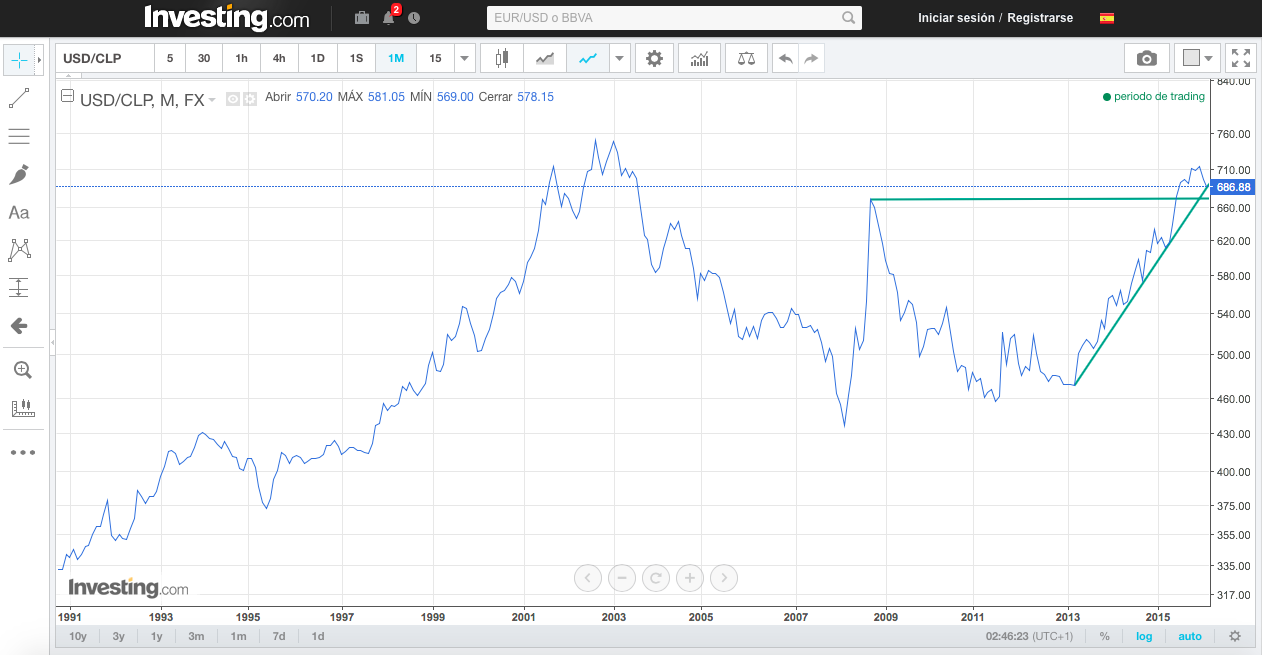
Task: Switch to candlestick chart style
Action: coord(502,59)
